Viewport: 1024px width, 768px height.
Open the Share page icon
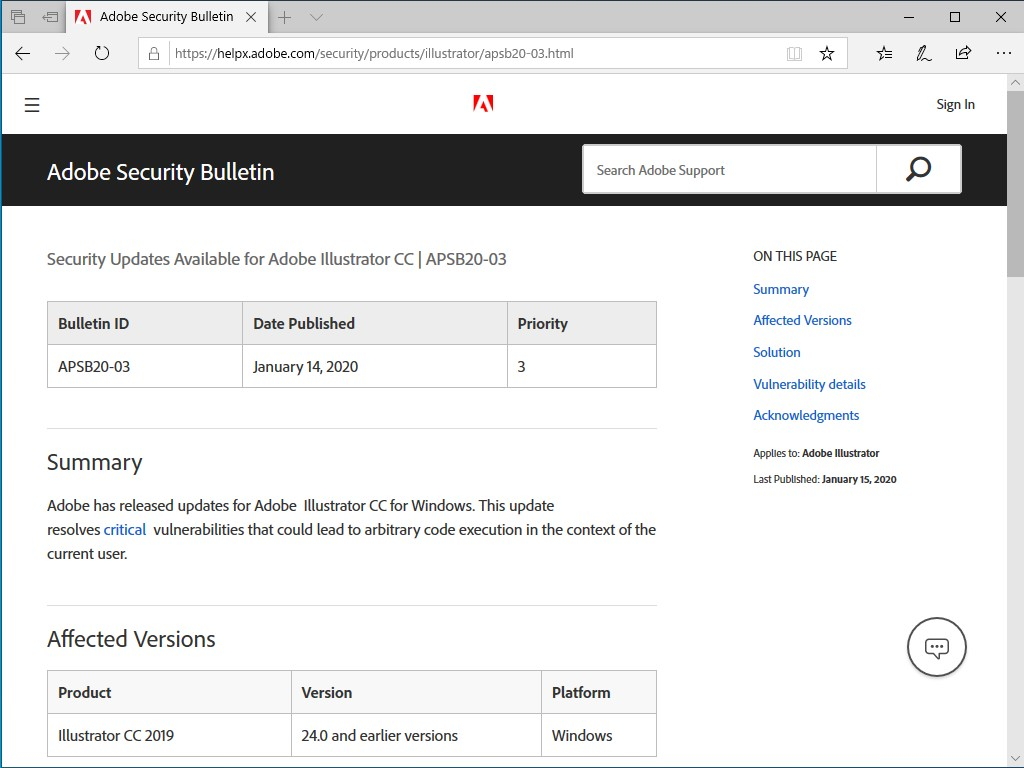[962, 53]
